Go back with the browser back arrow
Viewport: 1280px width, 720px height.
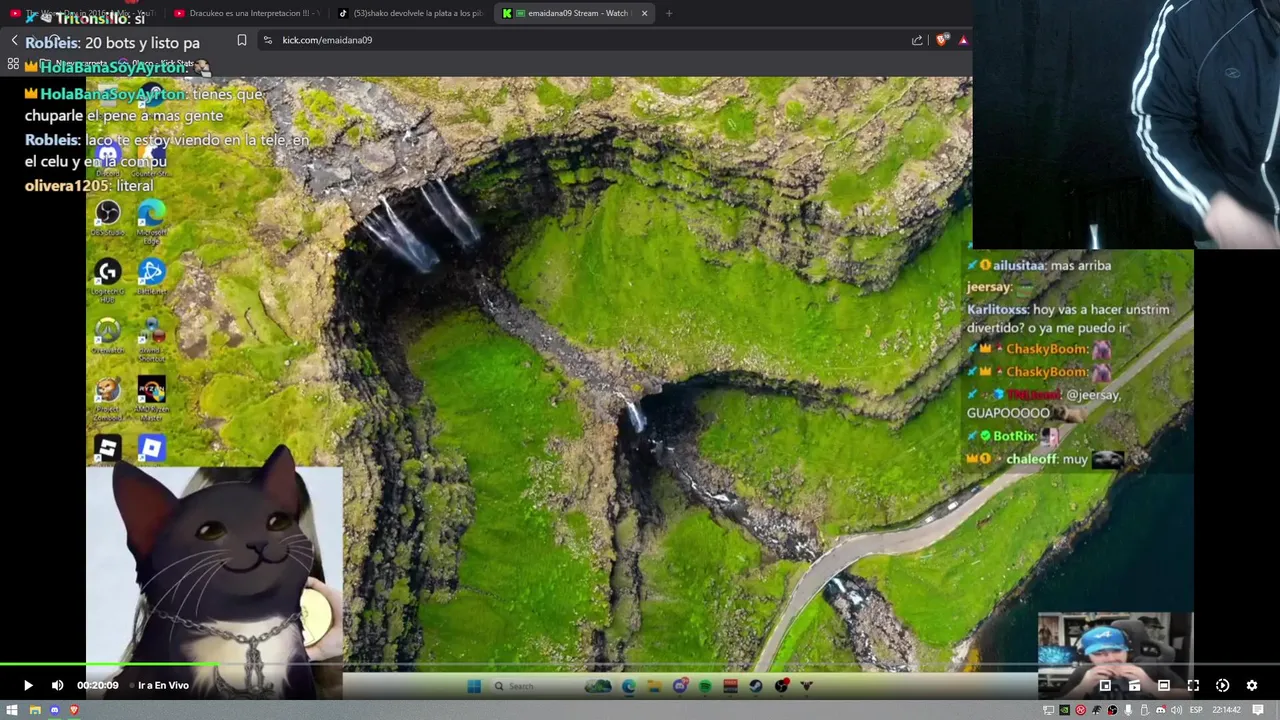[14, 40]
